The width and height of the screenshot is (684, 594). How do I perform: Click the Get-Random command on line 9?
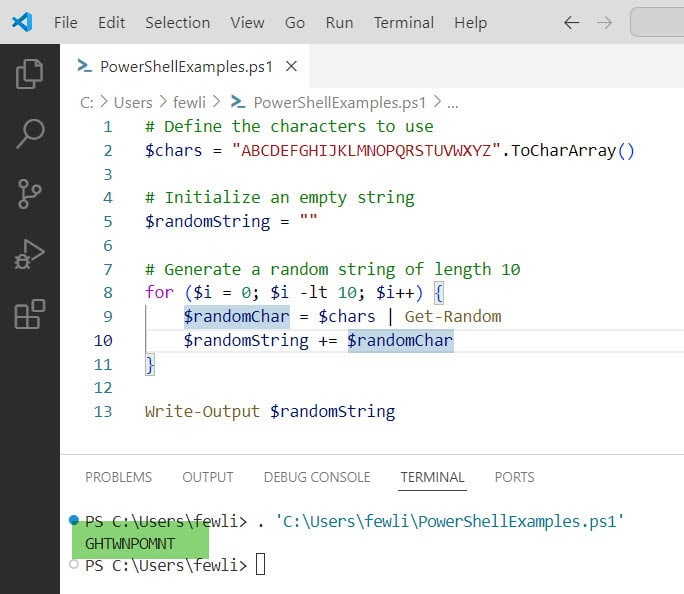(453, 317)
